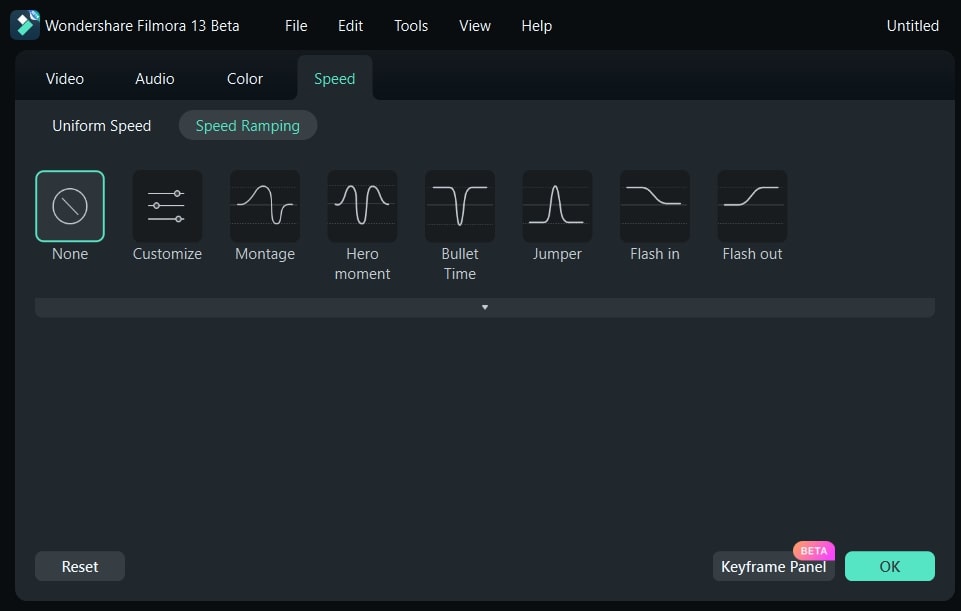Click the Reset button
The width and height of the screenshot is (961, 611).
point(80,566)
